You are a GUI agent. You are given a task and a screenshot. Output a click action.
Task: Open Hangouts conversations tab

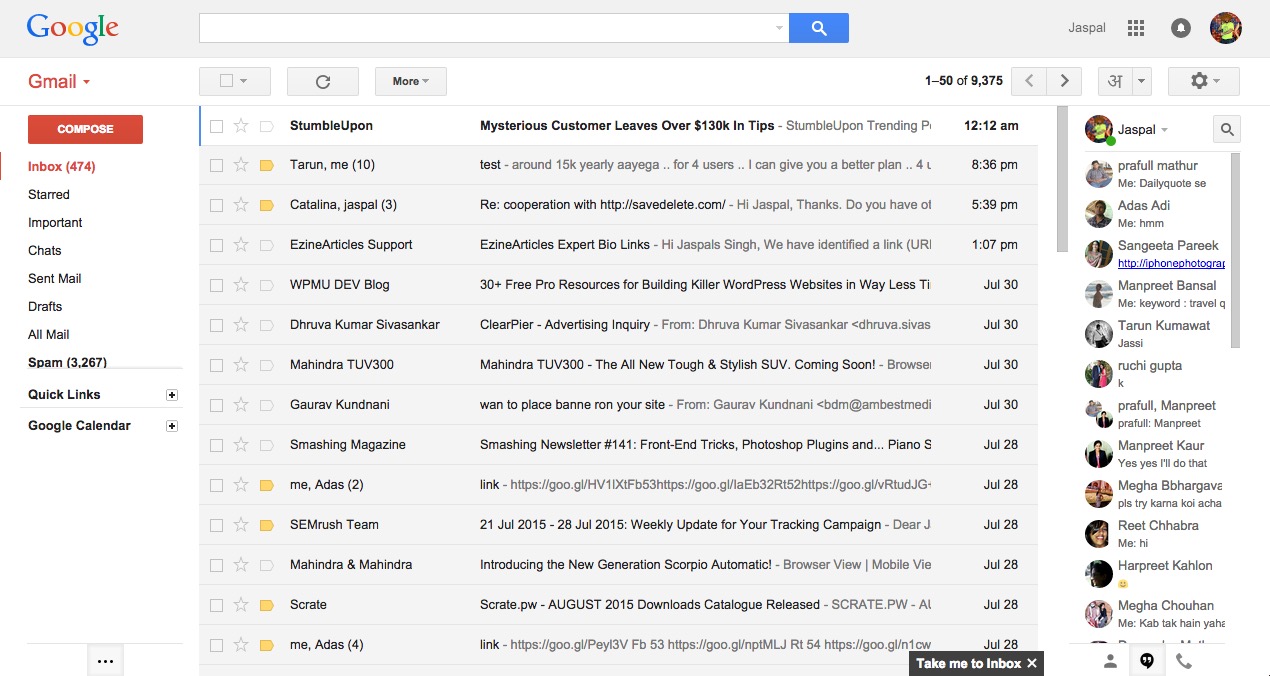point(1147,661)
